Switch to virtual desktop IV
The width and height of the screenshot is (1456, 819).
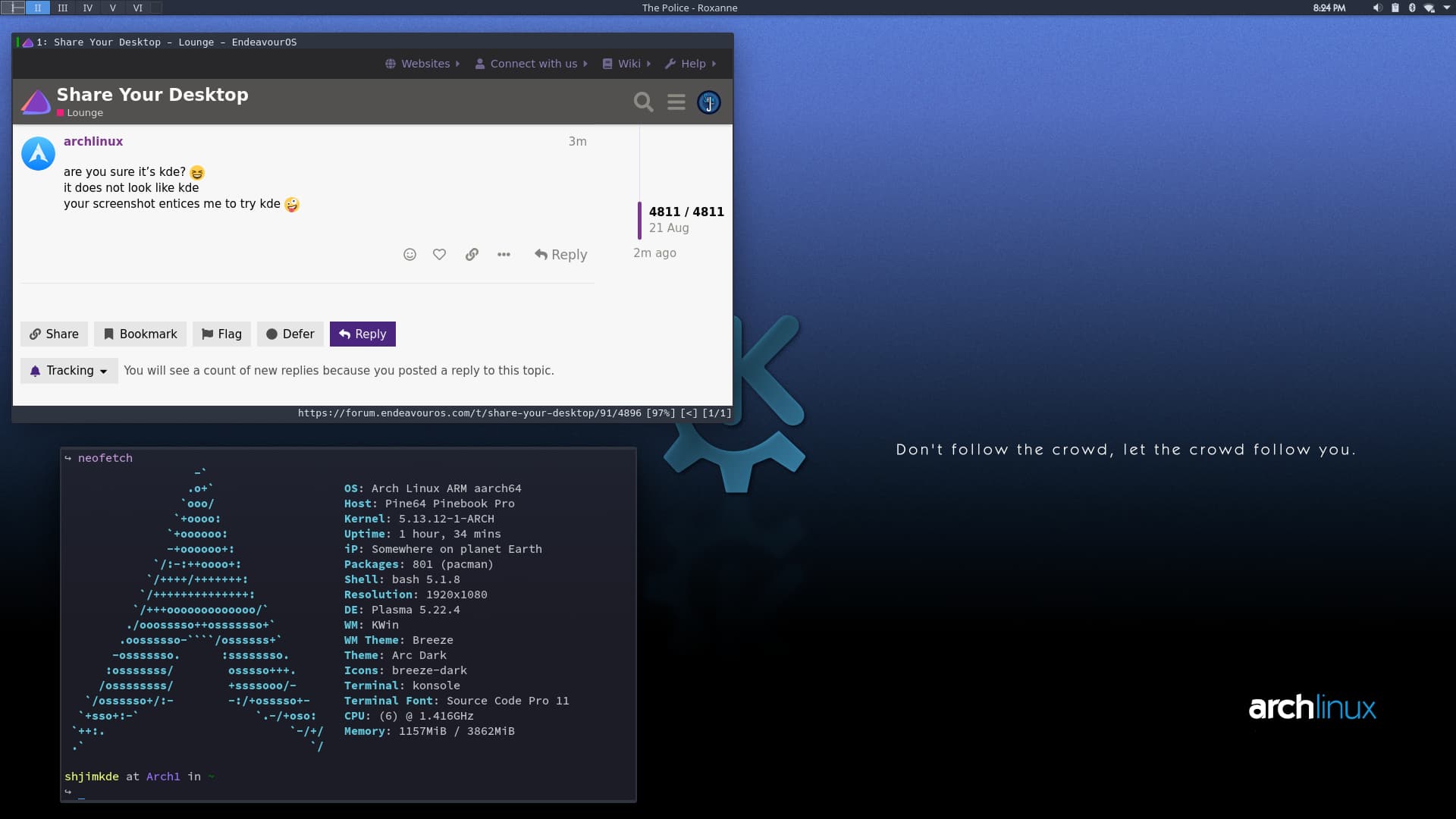tap(88, 8)
